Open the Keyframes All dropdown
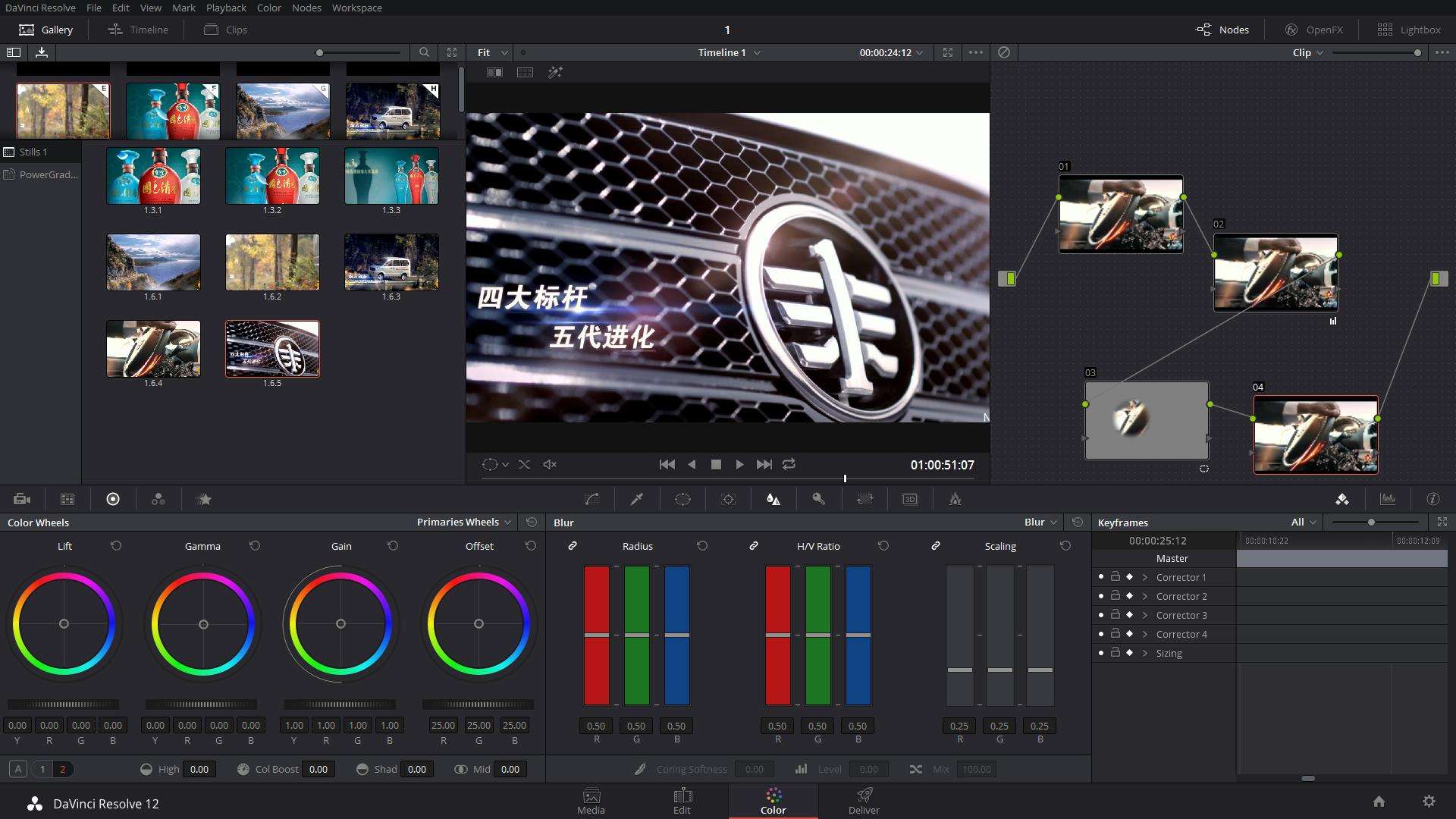This screenshot has width=1456, height=819. click(x=1304, y=522)
